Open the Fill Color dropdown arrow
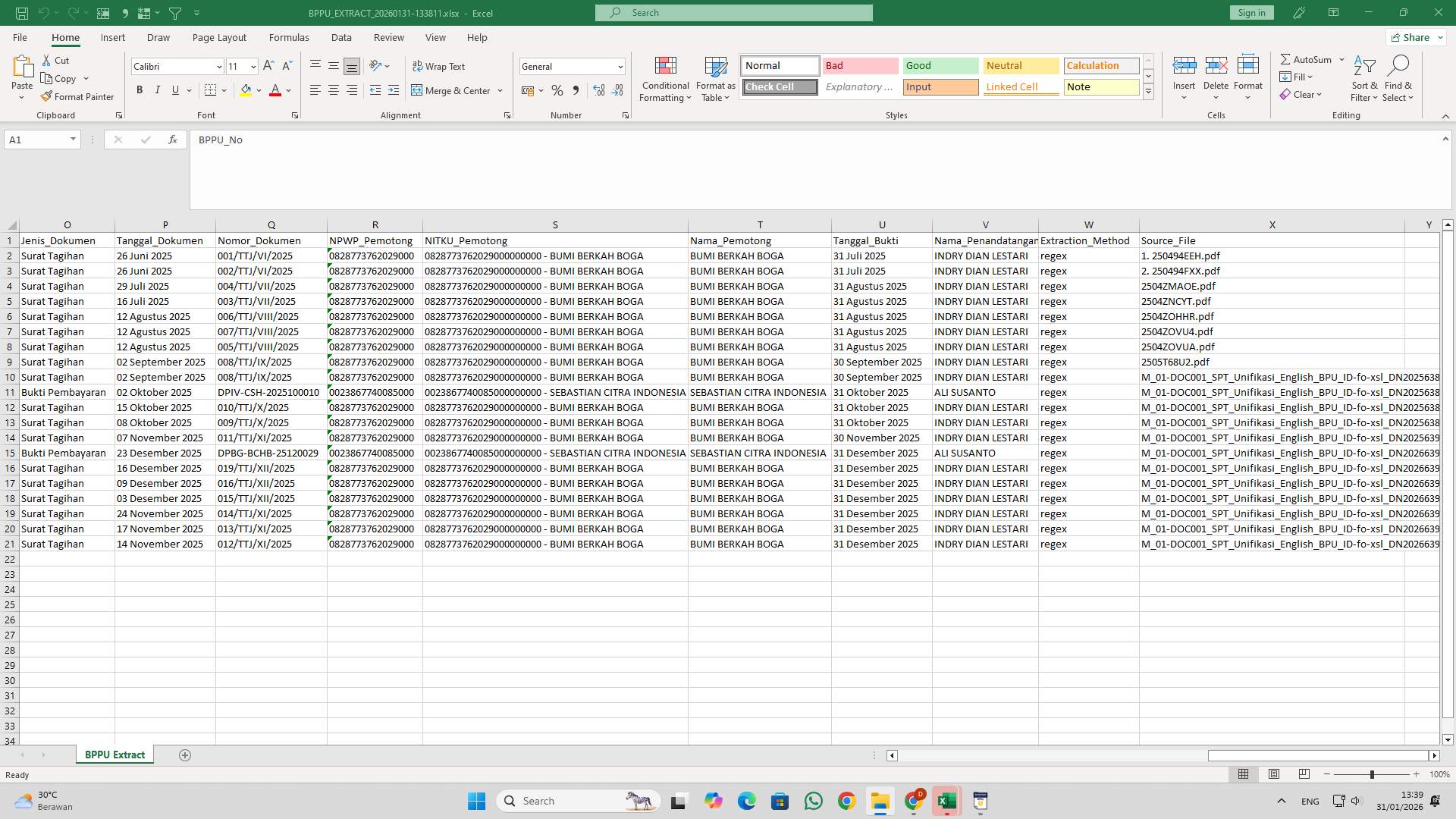1456x819 pixels. (259, 90)
